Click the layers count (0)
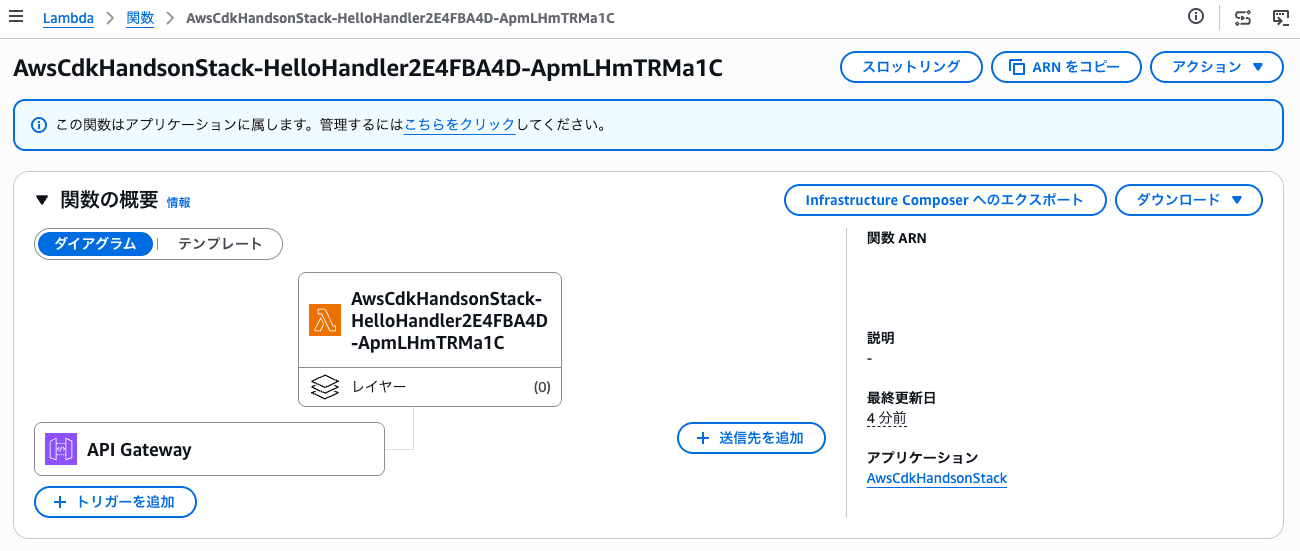 point(542,388)
